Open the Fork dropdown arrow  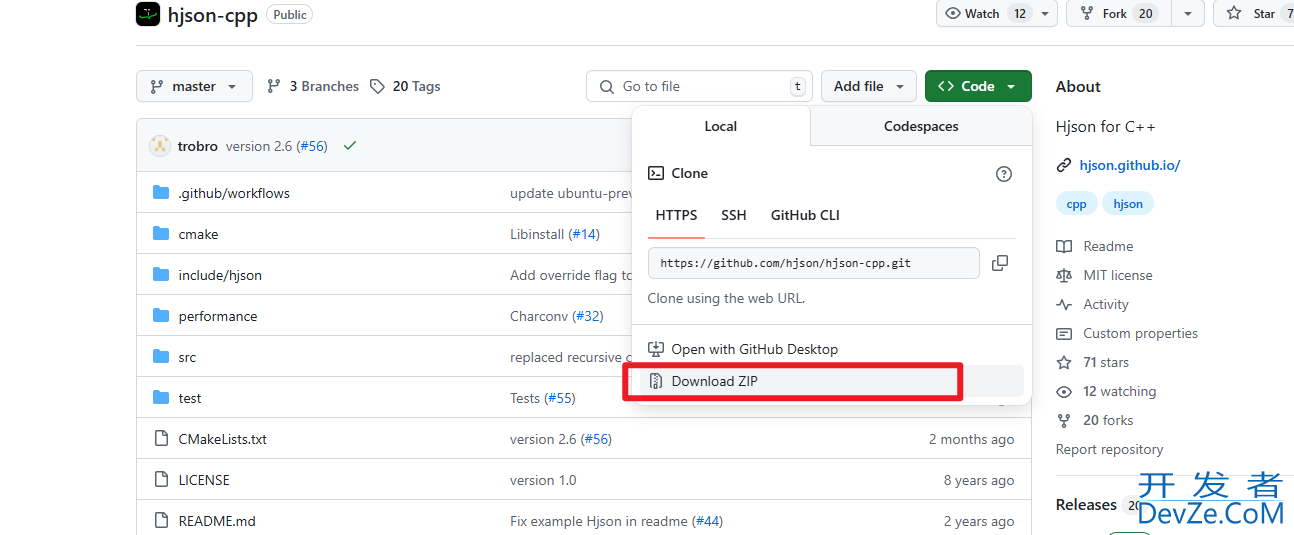(x=1188, y=13)
